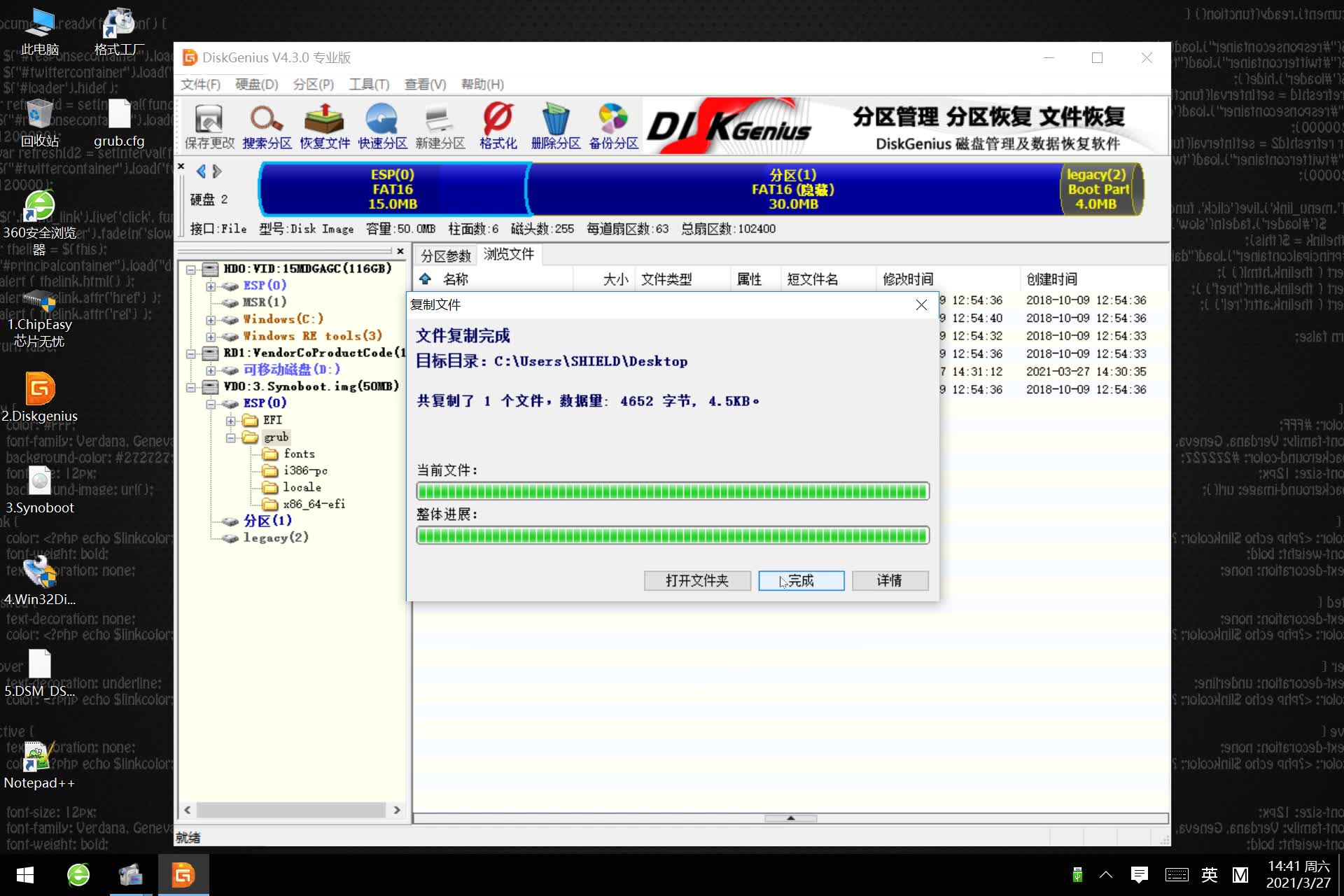Open the Recover Files (恢复文件) tool
Screen dimensions: 1344x896
click(324, 126)
